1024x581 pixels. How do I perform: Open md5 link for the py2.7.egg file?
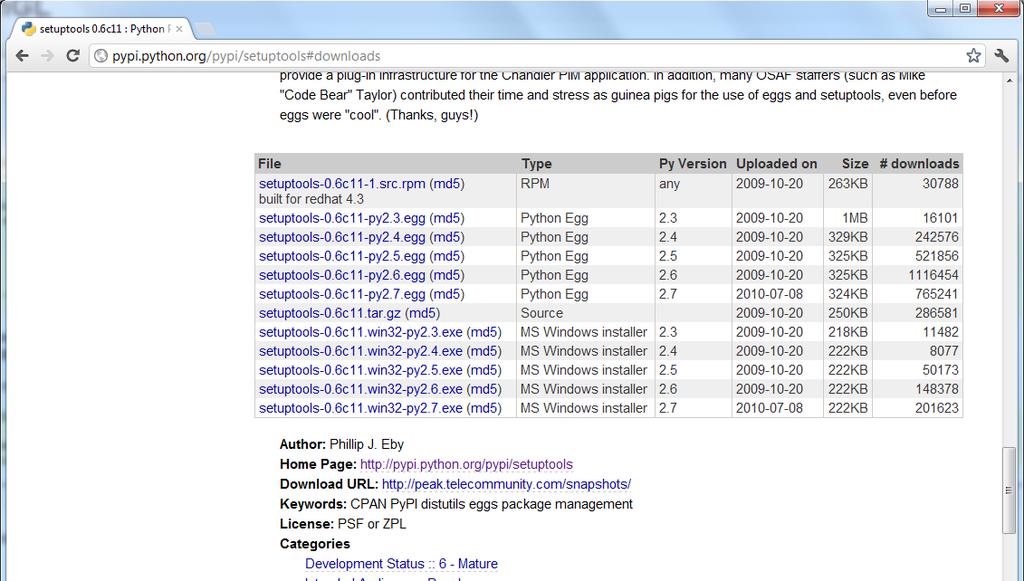(x=447, y=294)
